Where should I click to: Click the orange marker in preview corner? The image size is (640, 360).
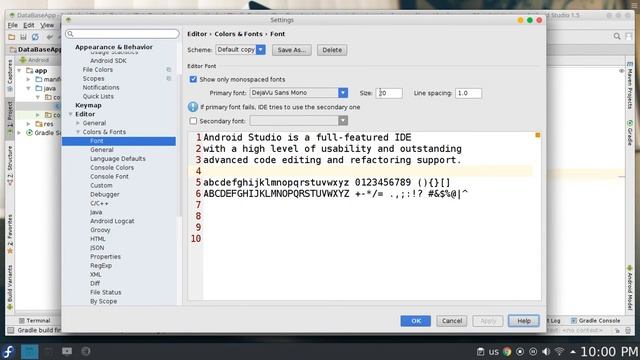(x=538, y=135)
